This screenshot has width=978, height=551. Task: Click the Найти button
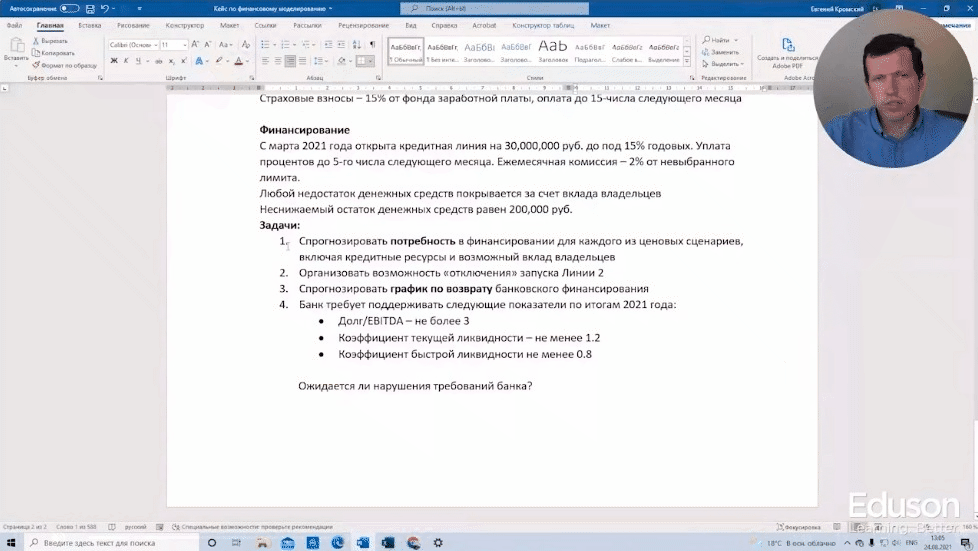[x=716, y=40]
